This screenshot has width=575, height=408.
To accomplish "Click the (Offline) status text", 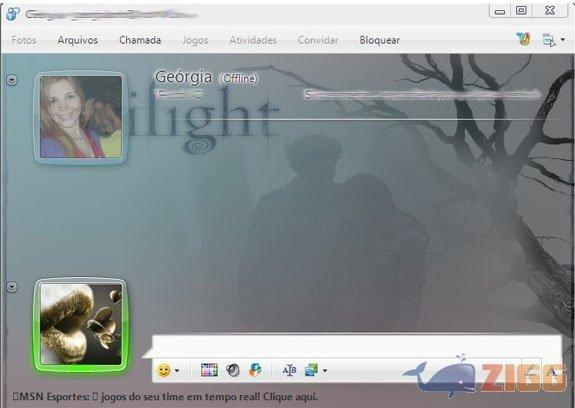I will 238,78.
